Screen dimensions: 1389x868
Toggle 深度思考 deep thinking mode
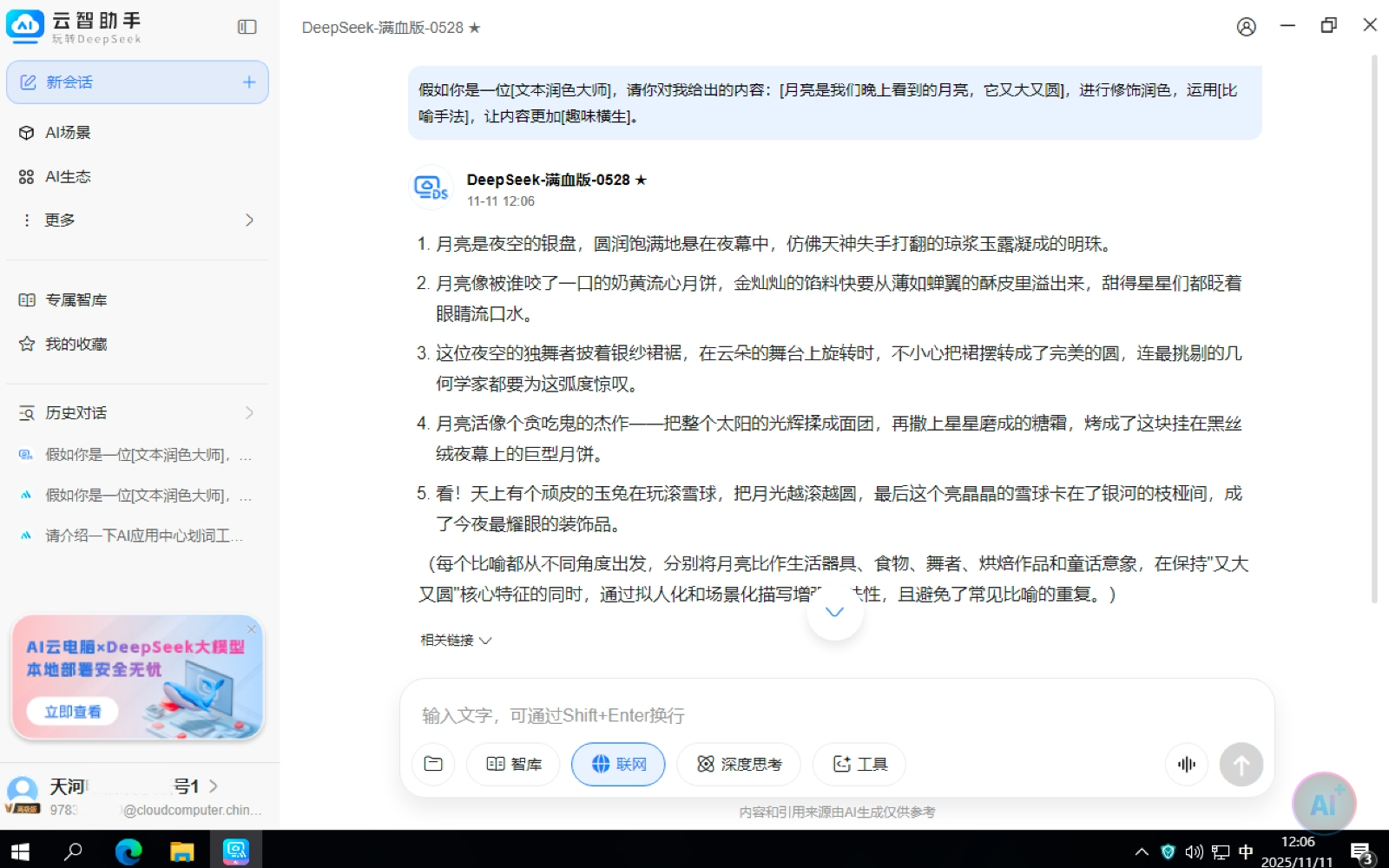[x=739, y=764]
